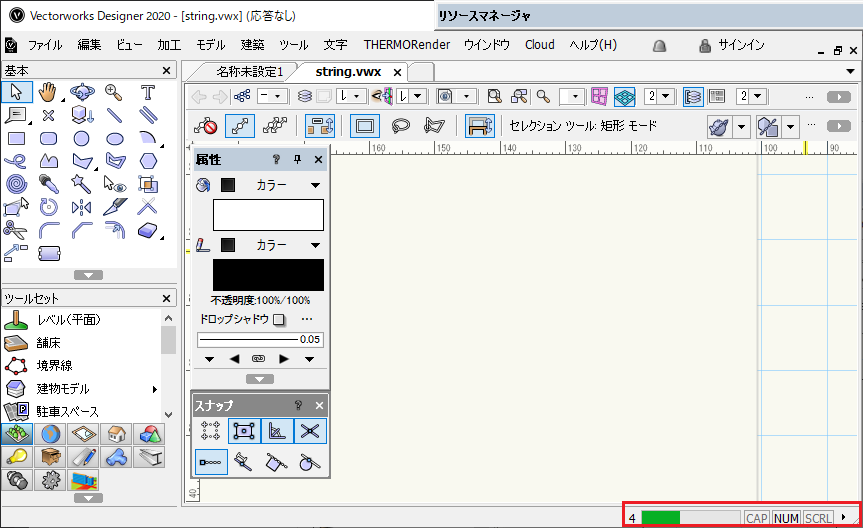Open the ファイル menu
This screenshot has height=528, width=863.
pos(45,45)
